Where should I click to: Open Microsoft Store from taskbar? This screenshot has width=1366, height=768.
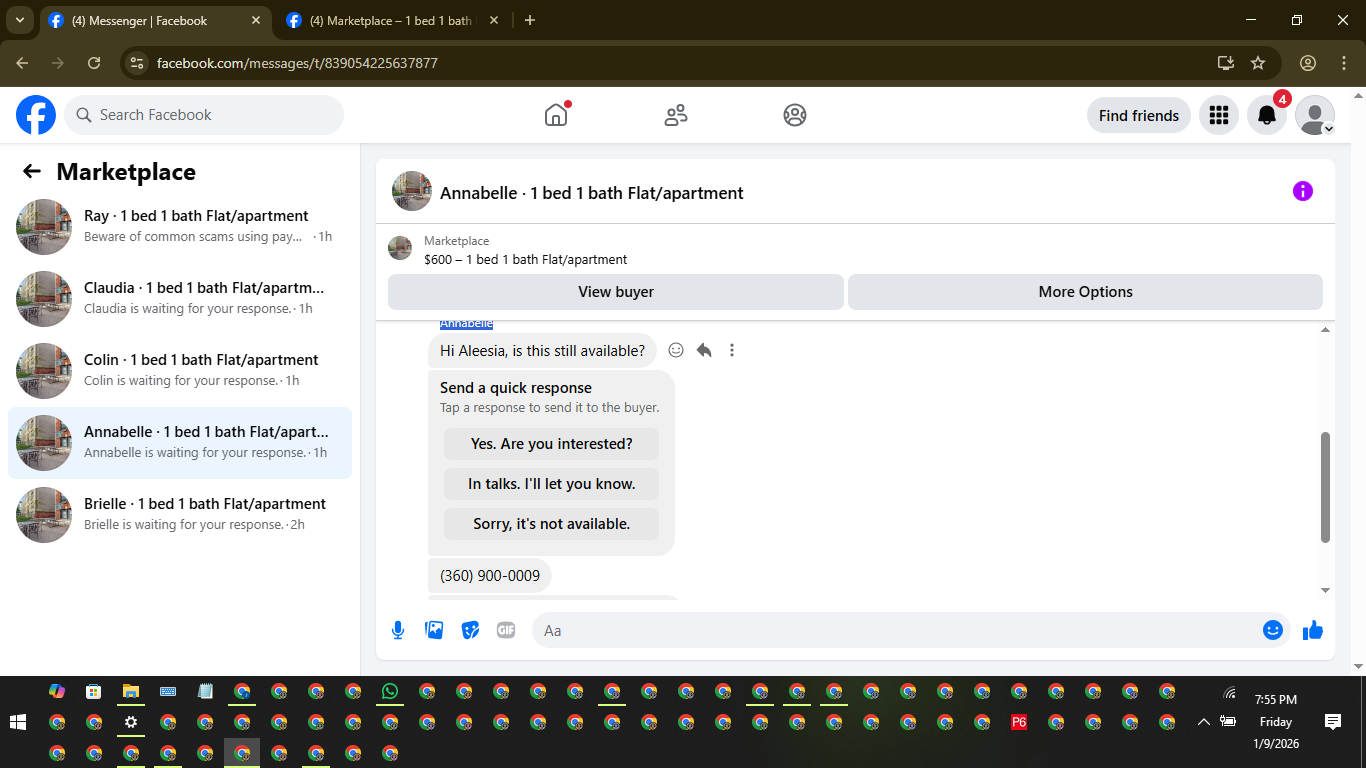coord(94,691)
